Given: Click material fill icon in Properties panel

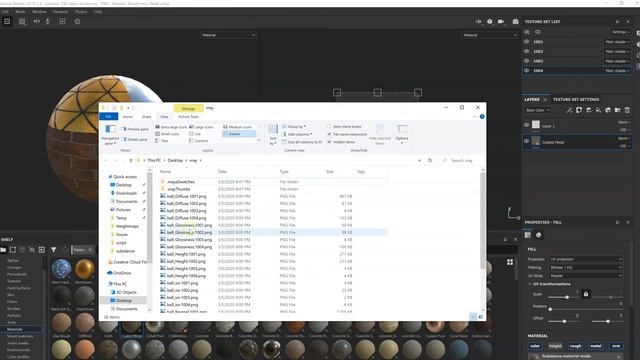Looking at the screenshot, I should (x=528, y=235).
